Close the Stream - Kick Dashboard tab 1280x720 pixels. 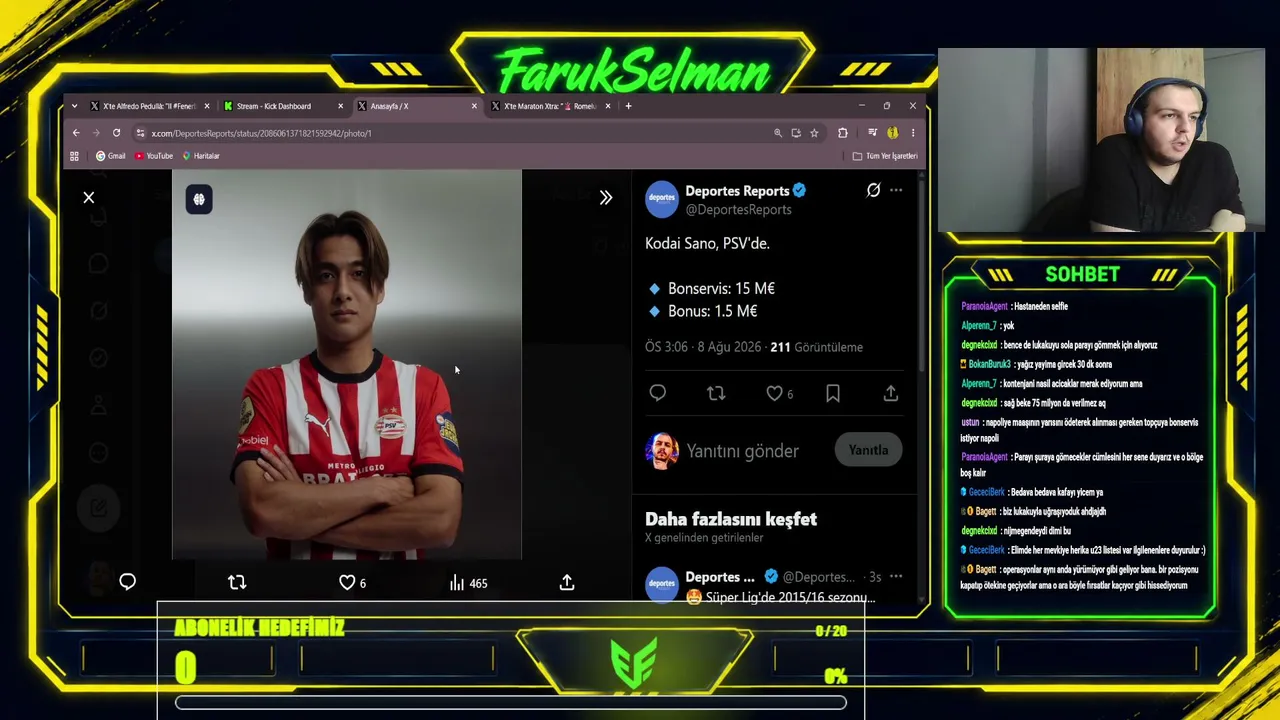(340, 106)
